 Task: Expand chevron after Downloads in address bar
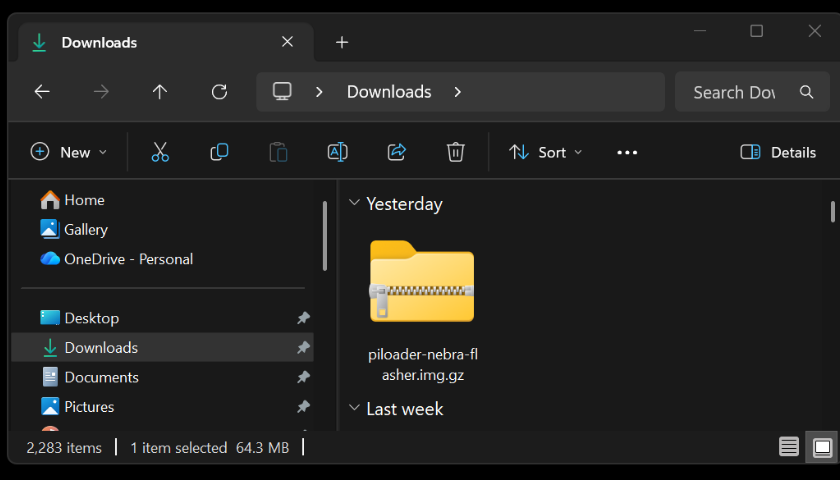[x=458, y=92]
